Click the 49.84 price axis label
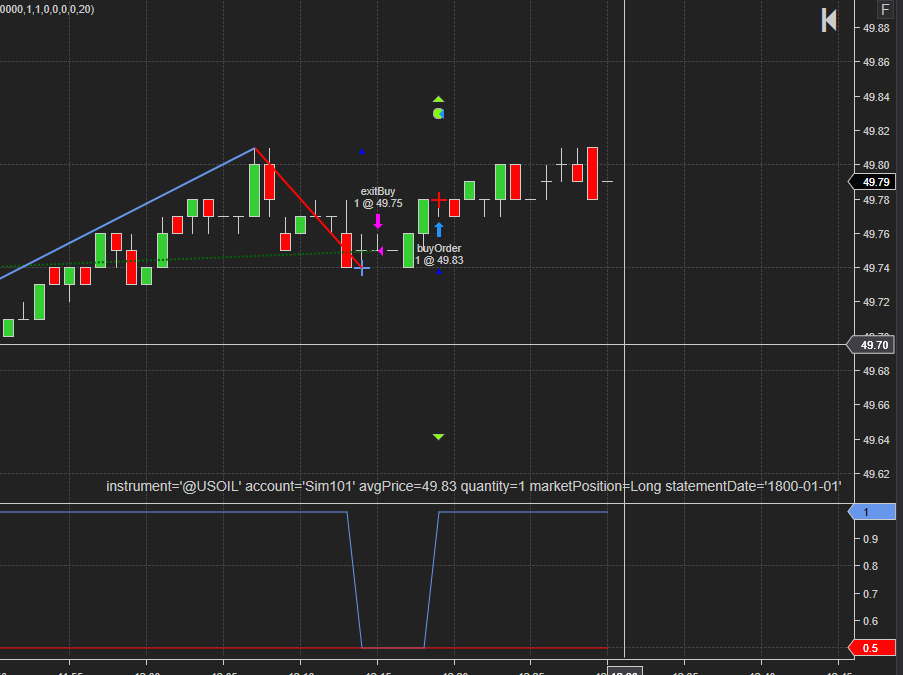Screen dimensions: 903x675 876,97
